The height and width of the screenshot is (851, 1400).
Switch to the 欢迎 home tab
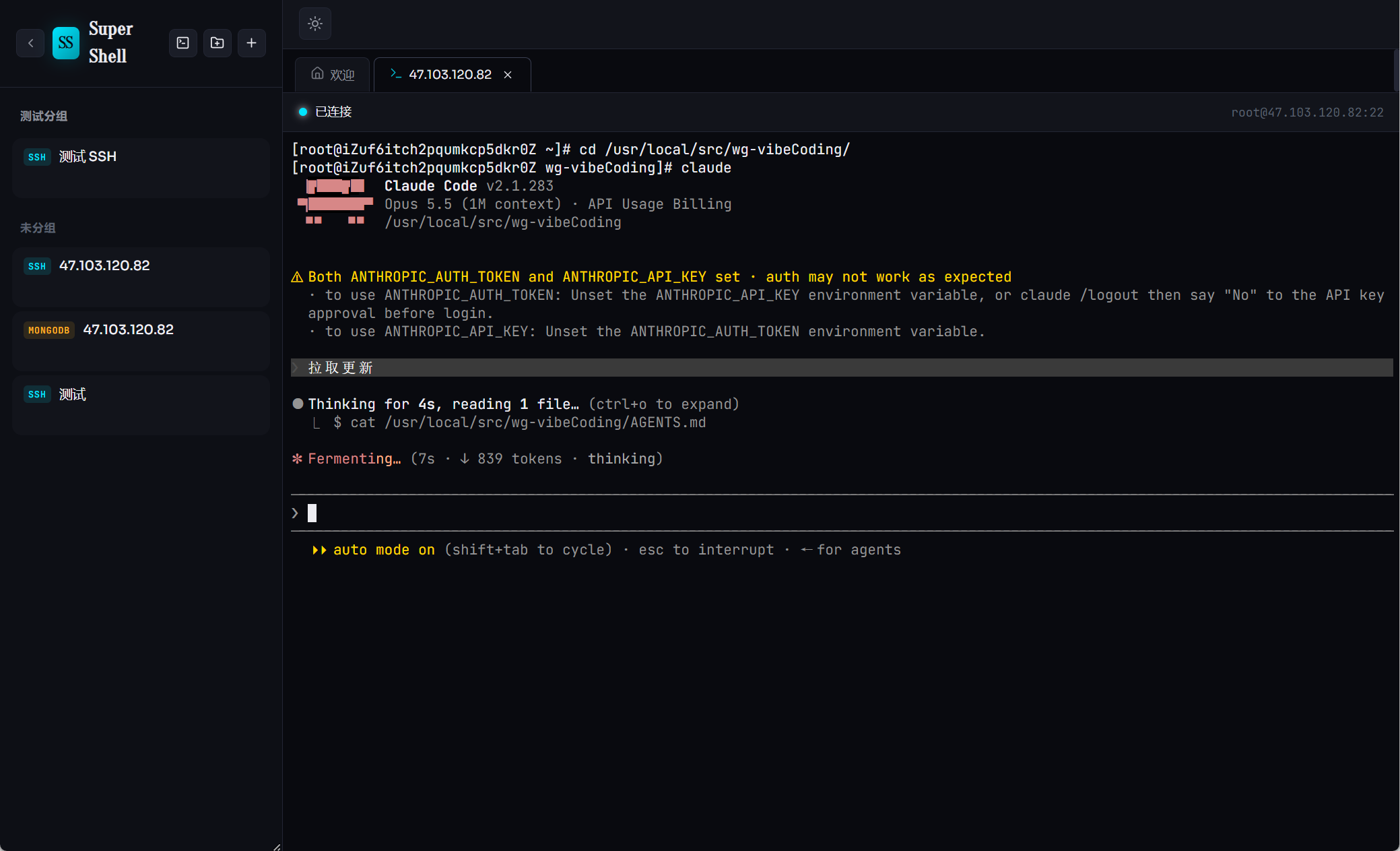coord(333,74)
